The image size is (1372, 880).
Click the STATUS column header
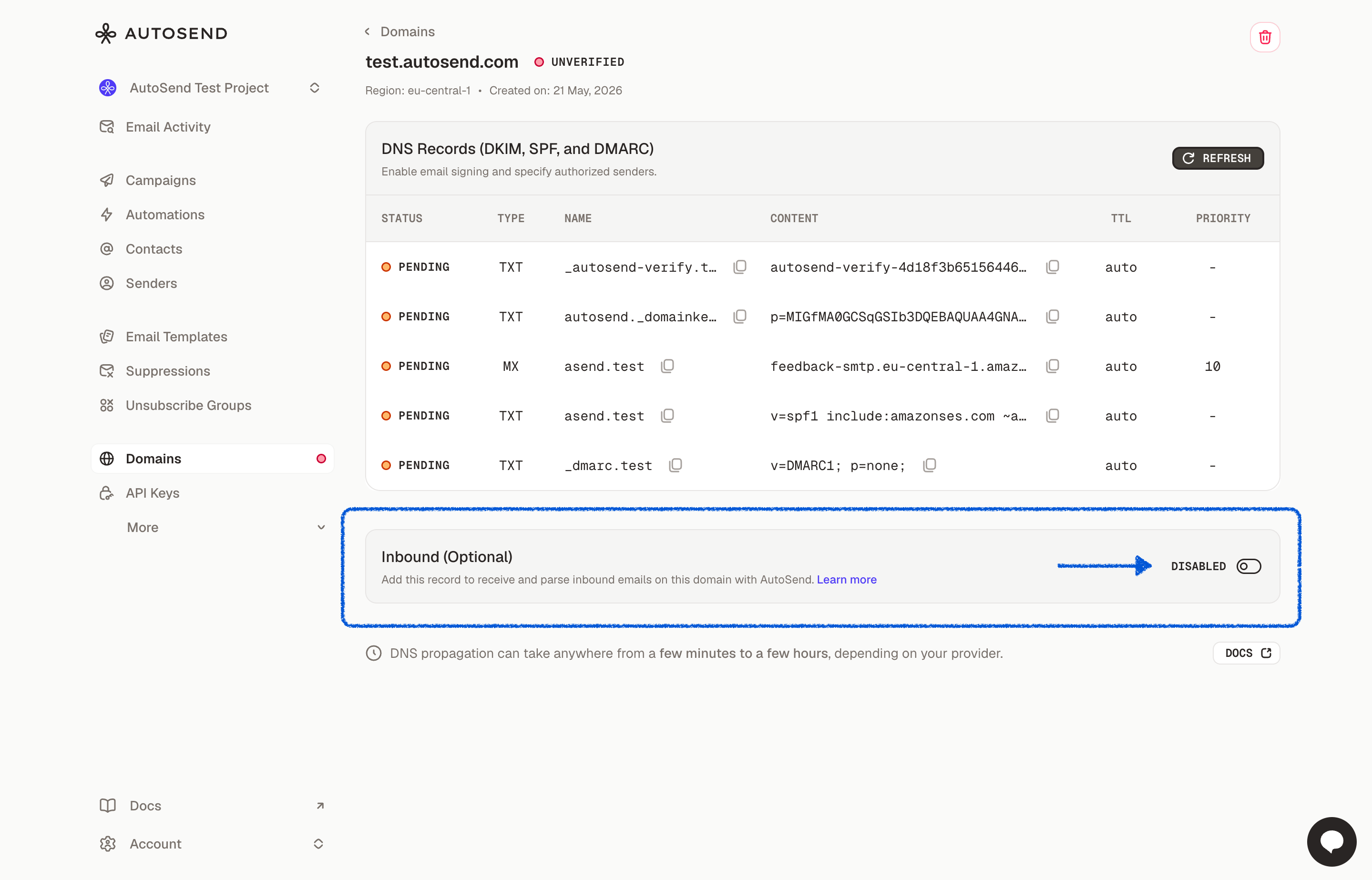[402, 218]
